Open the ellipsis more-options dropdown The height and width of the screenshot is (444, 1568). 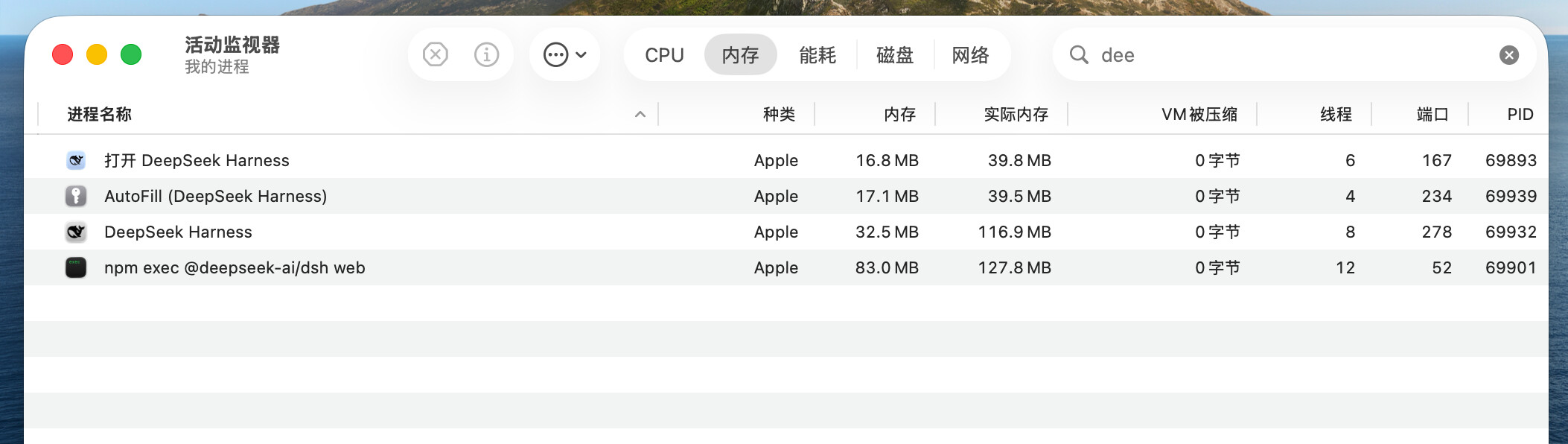[x=565, y=54]
